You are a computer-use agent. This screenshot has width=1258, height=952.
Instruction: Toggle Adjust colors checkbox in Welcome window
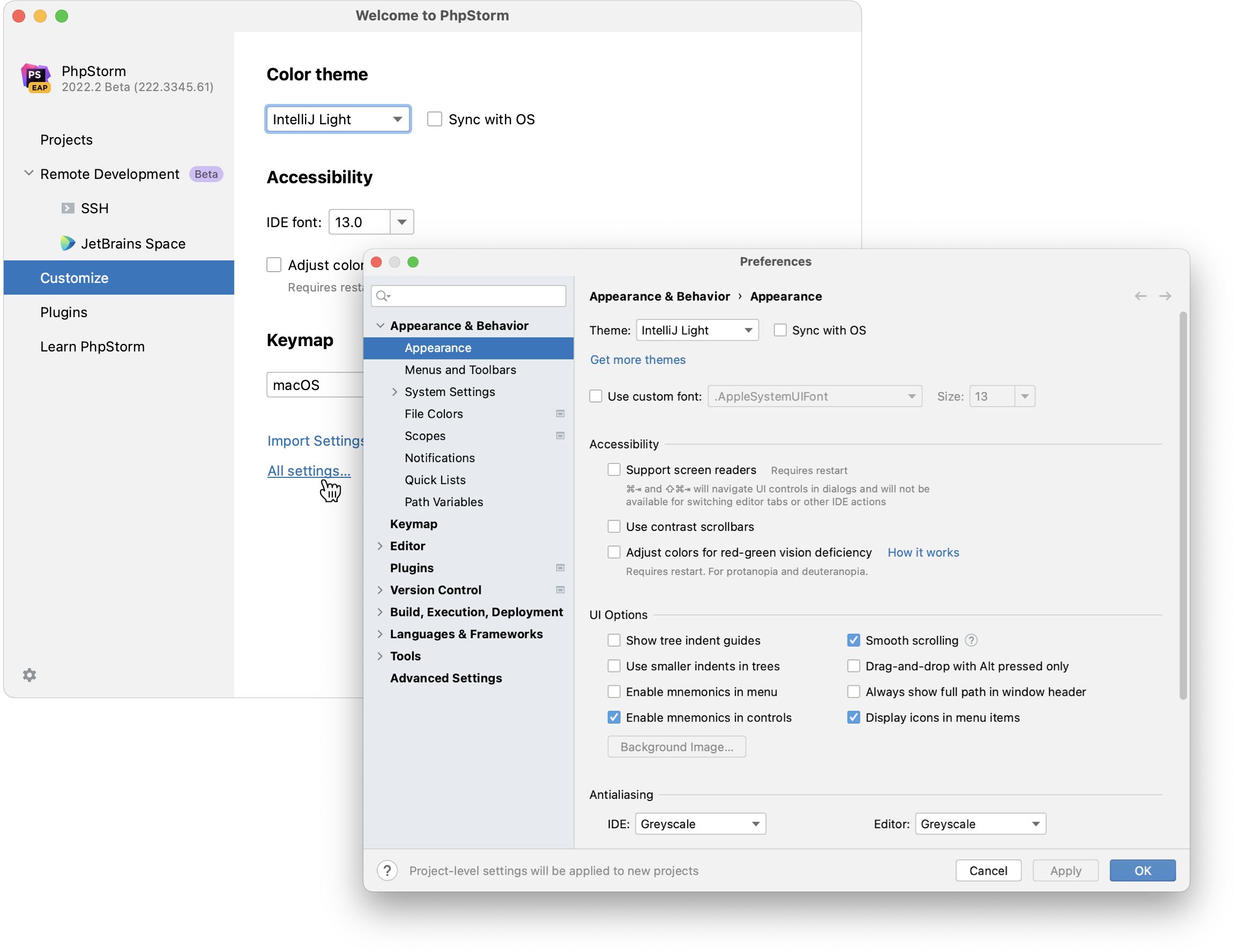(274, 265)
